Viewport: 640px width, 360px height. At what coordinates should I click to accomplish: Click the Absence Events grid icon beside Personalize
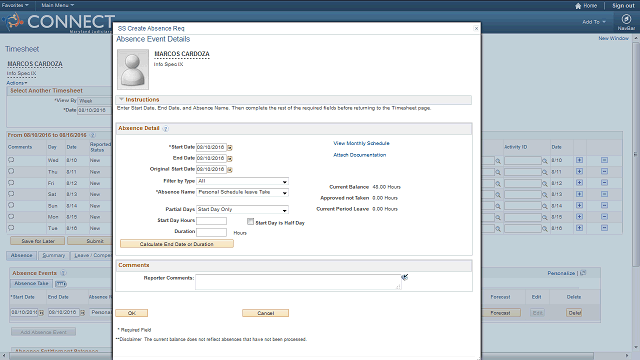tap(583, 273)
